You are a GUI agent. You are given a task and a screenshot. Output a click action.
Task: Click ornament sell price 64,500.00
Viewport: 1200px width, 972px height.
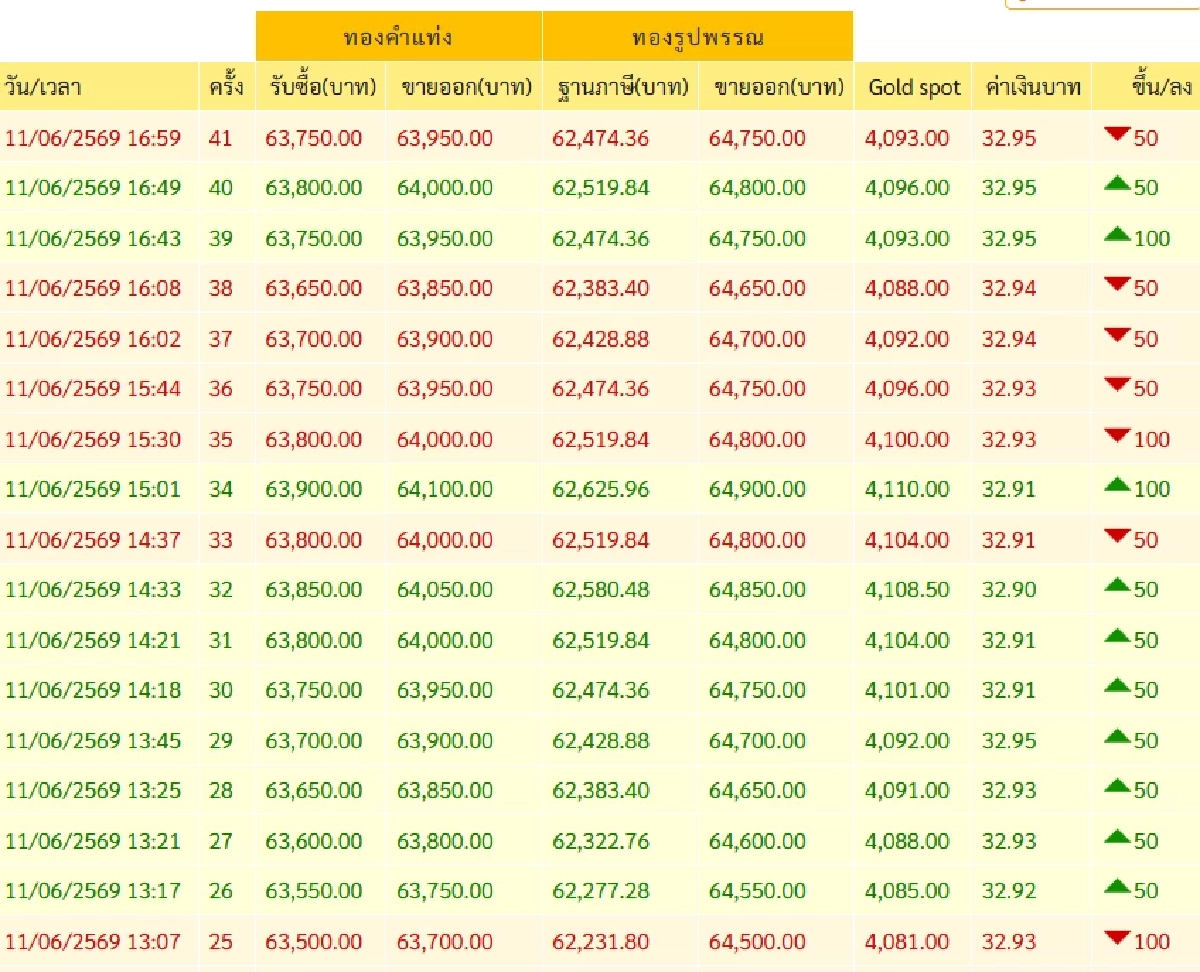pos(757,942)
